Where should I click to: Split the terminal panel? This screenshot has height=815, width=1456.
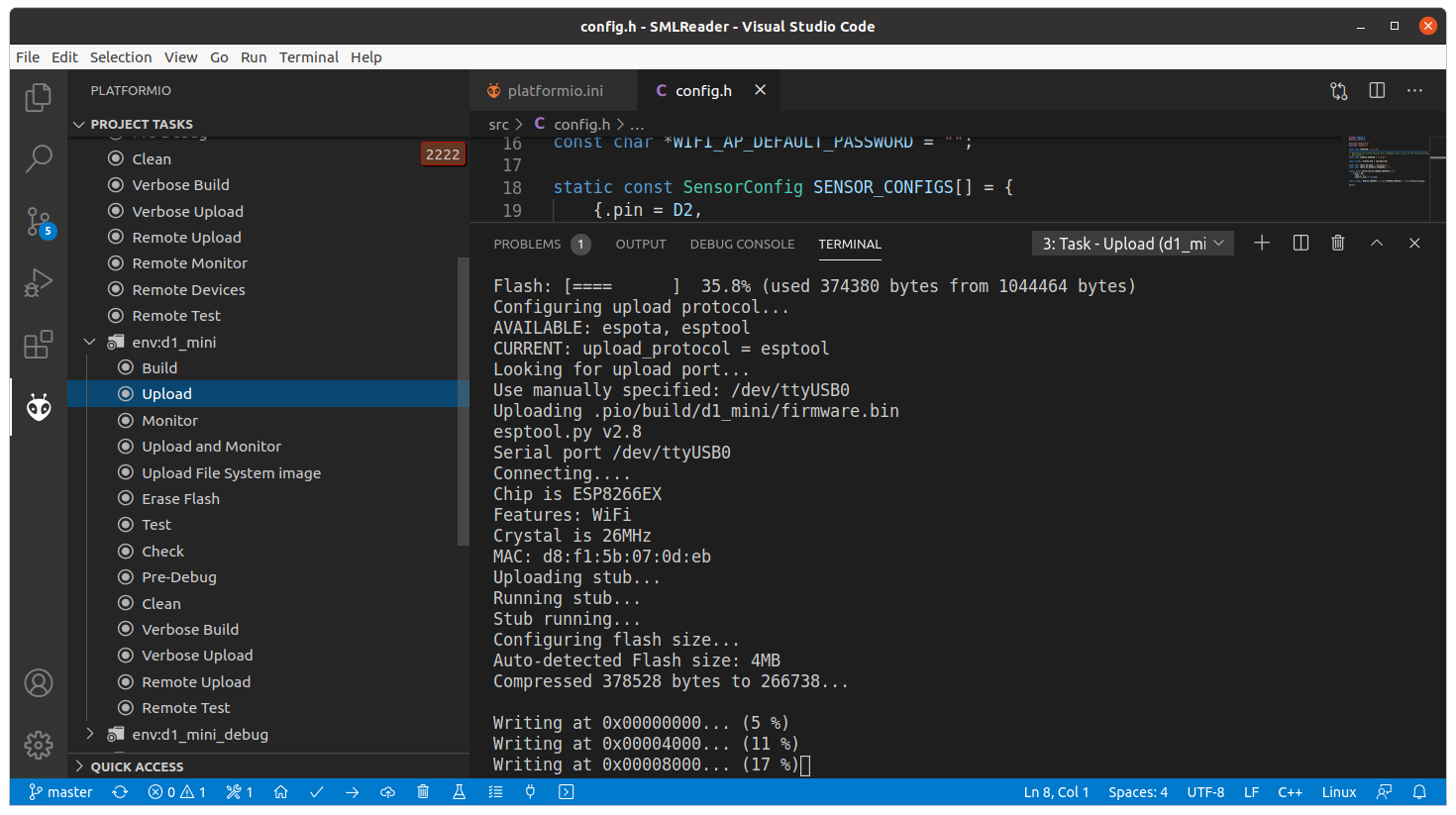[x=1300, y=244]
